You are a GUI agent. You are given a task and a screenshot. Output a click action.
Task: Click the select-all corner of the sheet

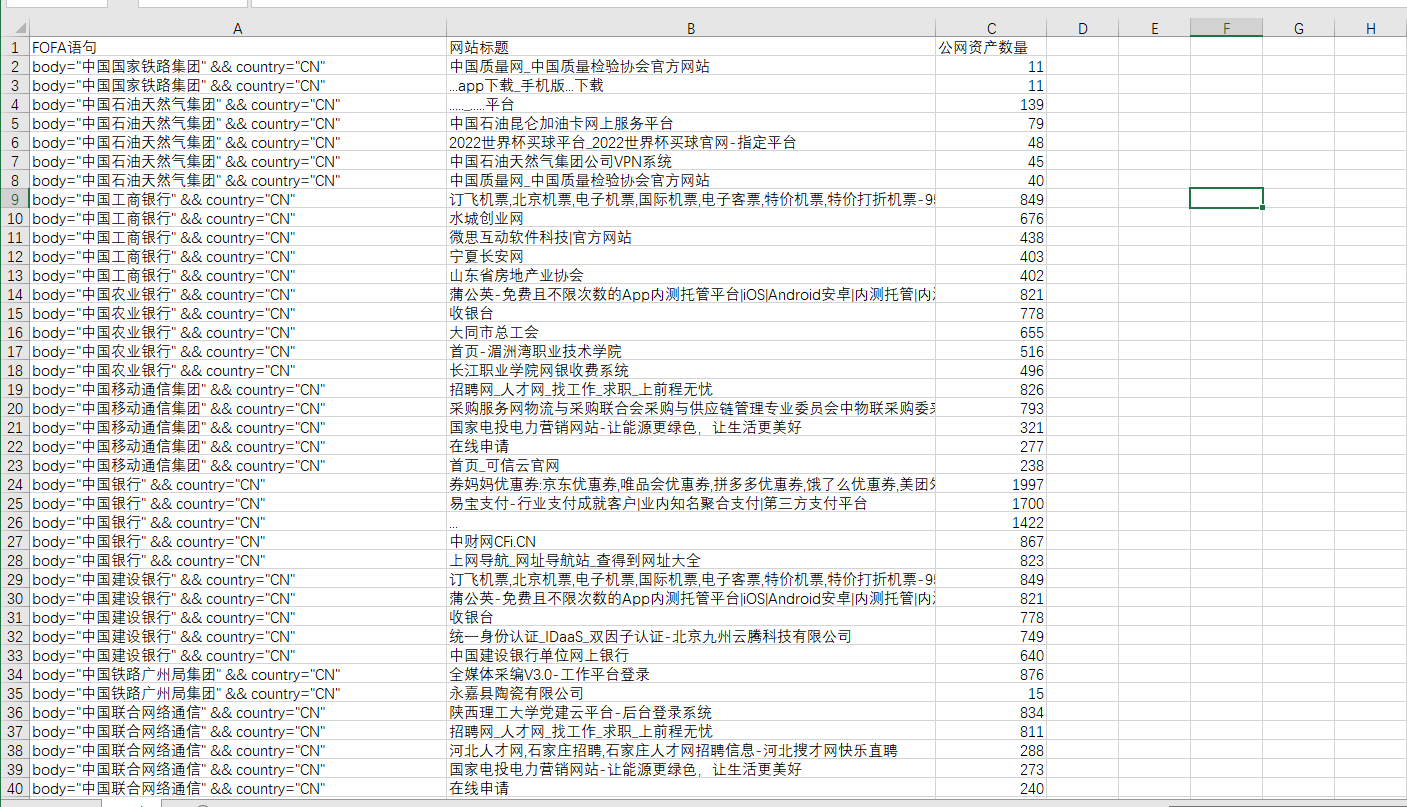tap(15, 29)
